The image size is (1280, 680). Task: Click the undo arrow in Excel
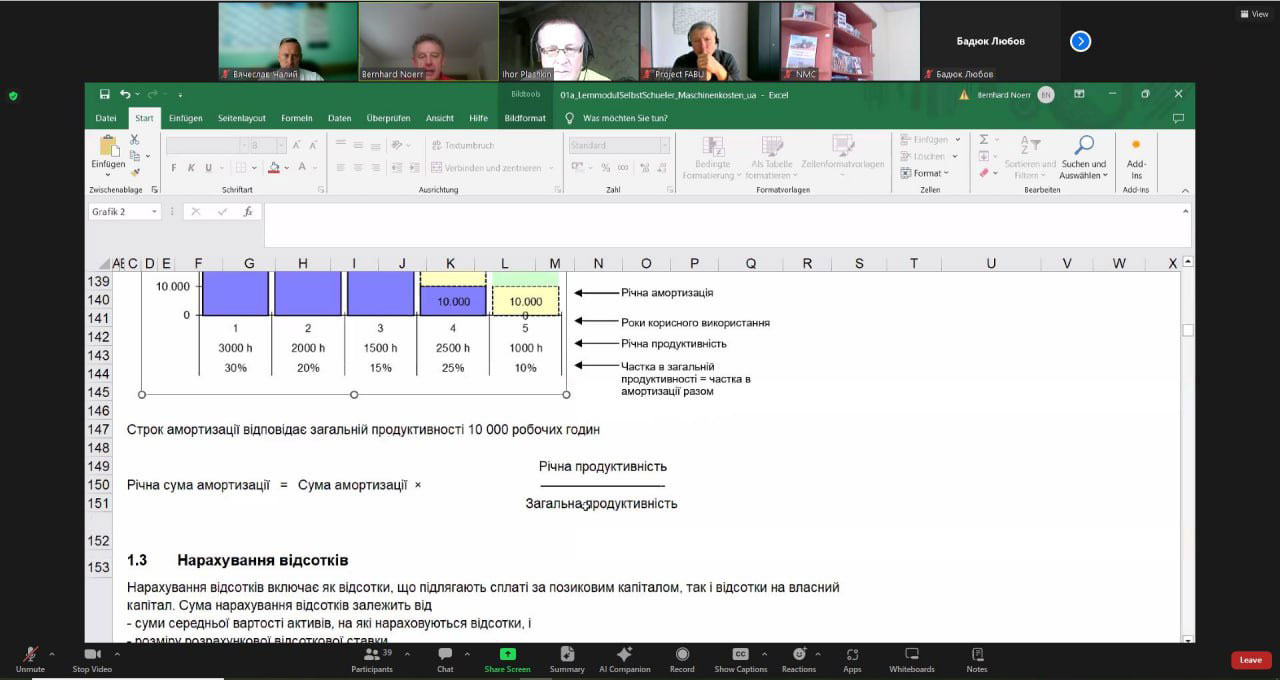[125, 94]
